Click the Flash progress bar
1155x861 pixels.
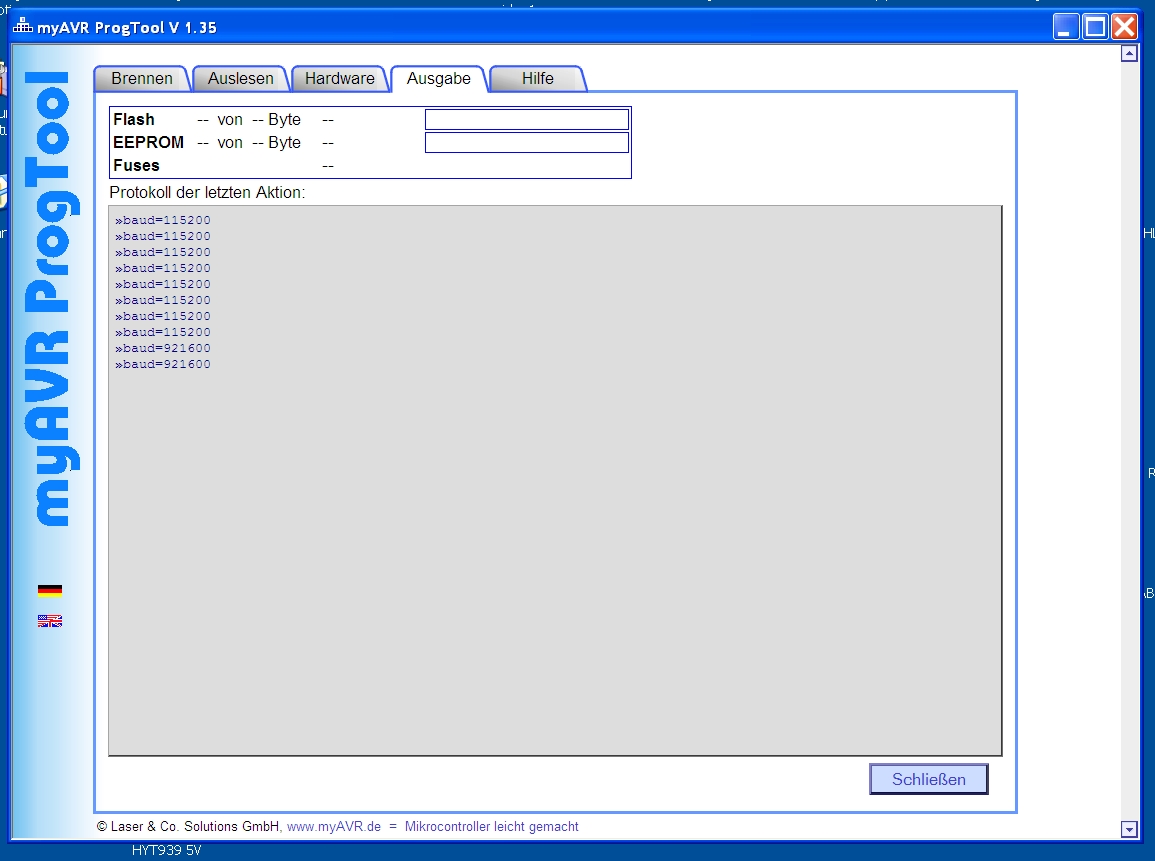(x=527, y=119)
